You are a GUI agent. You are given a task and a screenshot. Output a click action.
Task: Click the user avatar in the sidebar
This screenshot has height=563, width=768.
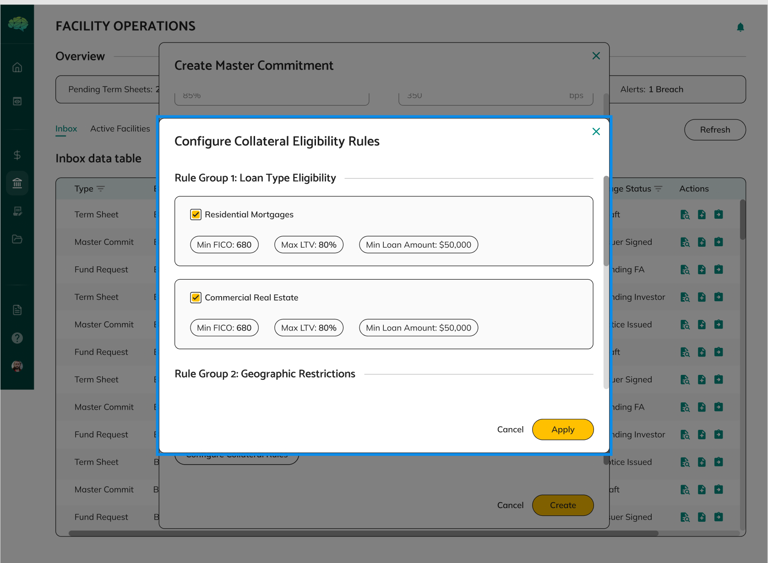click(17, 366)
